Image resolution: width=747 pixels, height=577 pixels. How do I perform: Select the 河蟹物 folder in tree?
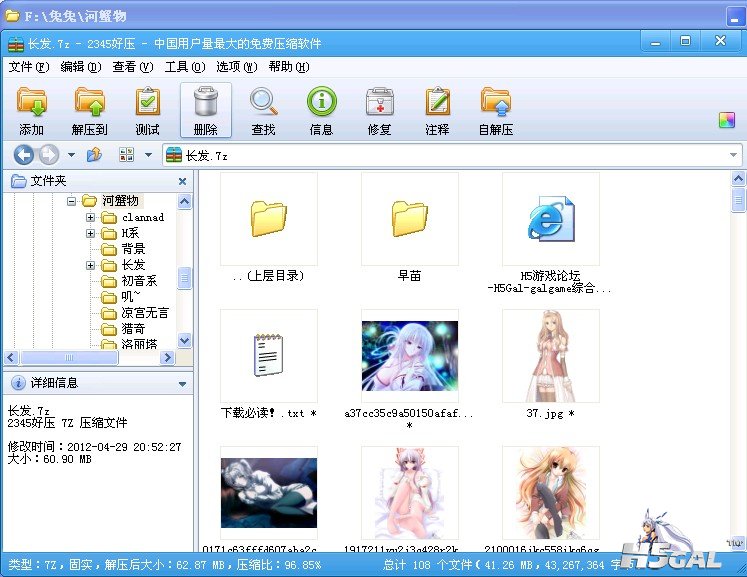tap(120, 201)
